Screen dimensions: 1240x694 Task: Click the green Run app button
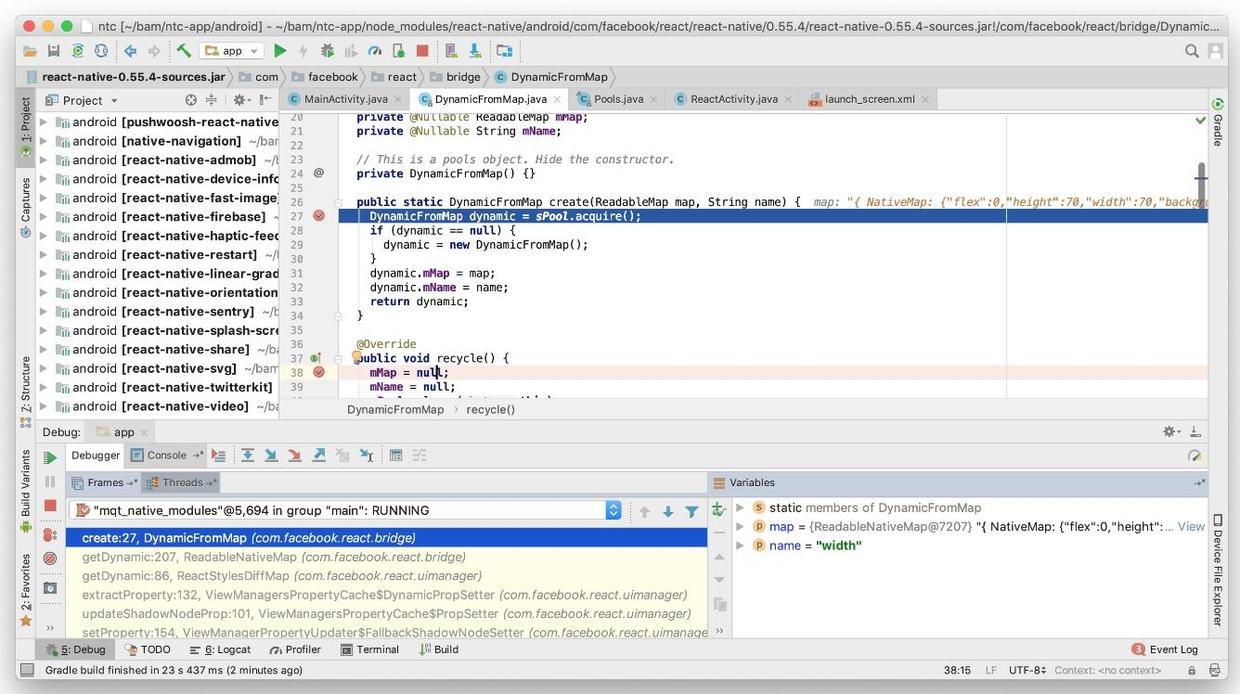tap(280, 50)
